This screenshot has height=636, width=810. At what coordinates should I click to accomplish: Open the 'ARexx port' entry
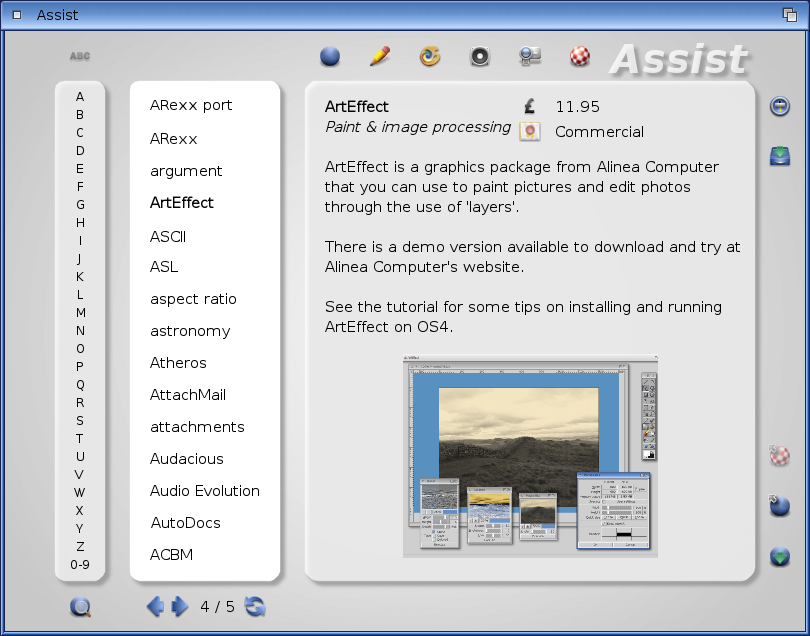click(191, 105)
